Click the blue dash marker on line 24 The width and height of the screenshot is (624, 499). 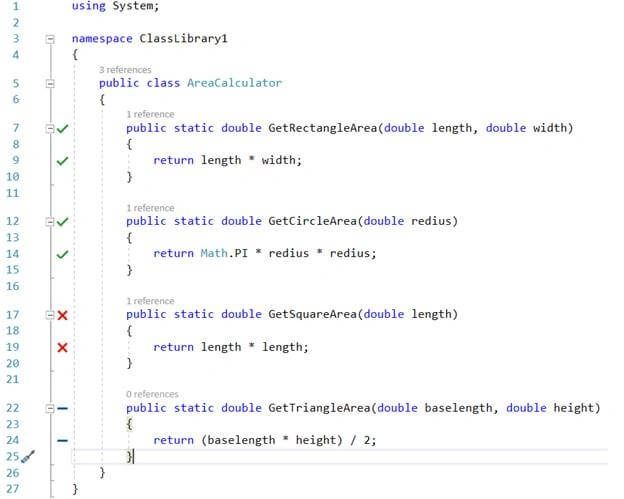(x=62, y=441)
